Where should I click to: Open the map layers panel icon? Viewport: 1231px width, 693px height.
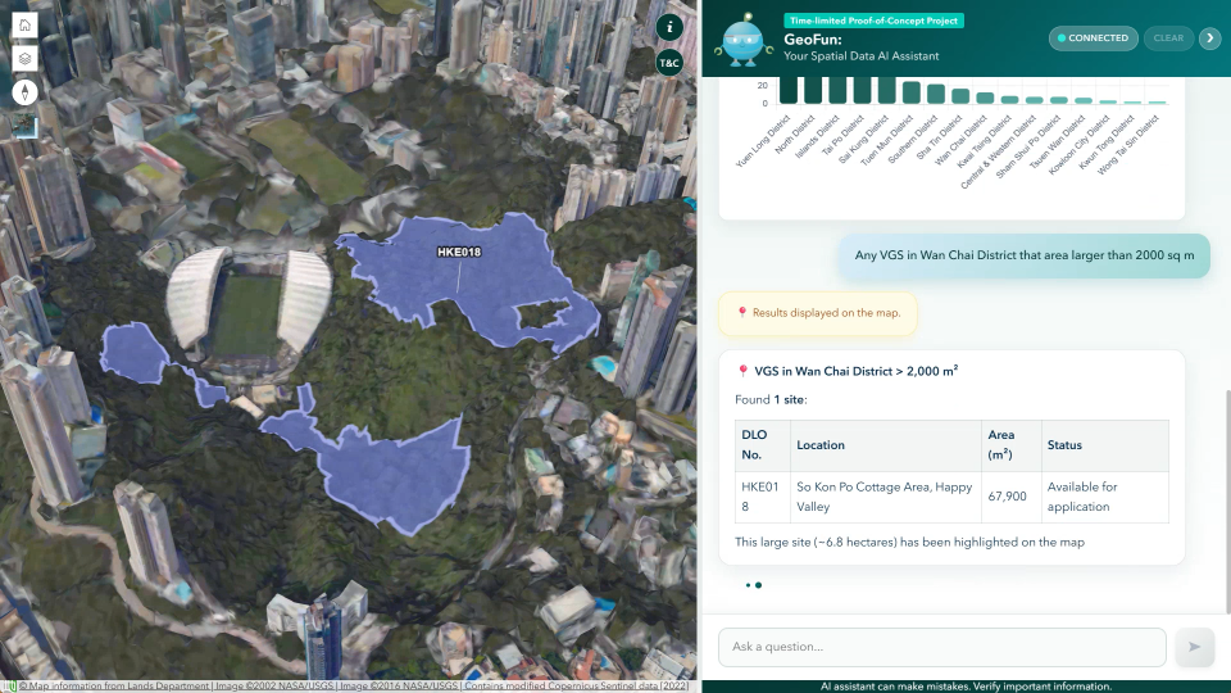pyautogui.click(x=25, y=59)
